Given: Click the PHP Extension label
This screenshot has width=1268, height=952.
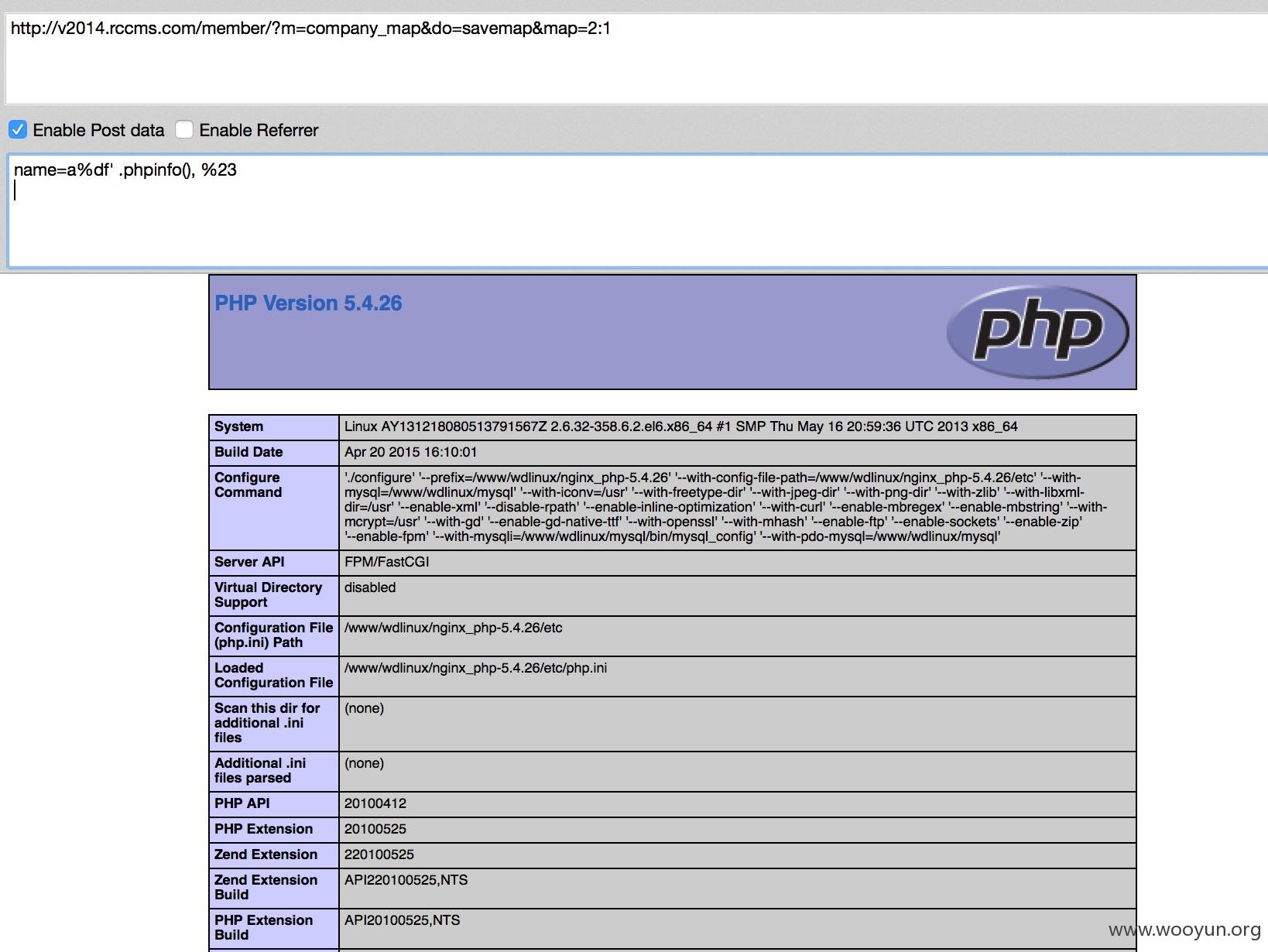Looking at the screenshot, I should (263, 829).
